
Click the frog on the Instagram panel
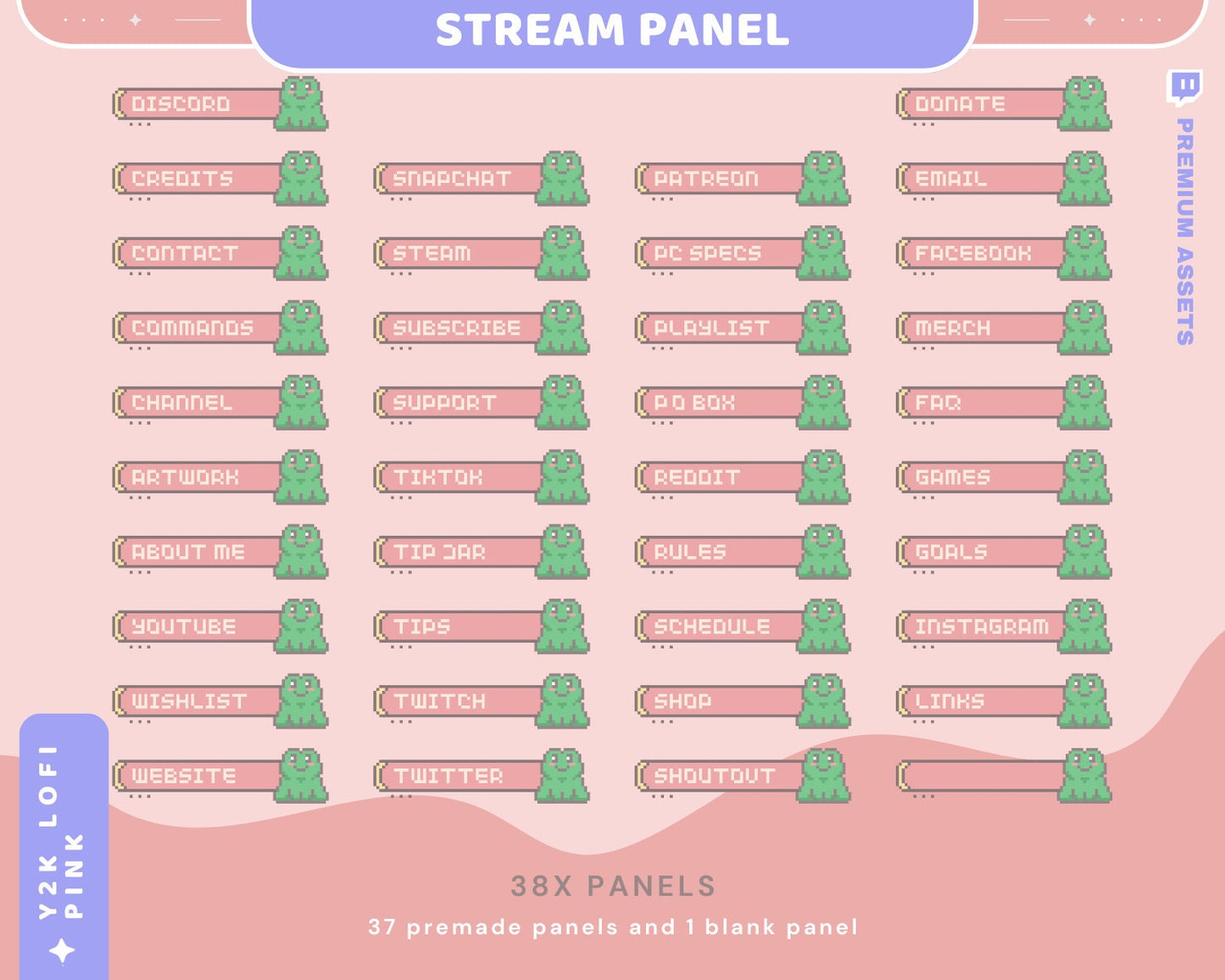(x=1085, y=626)
